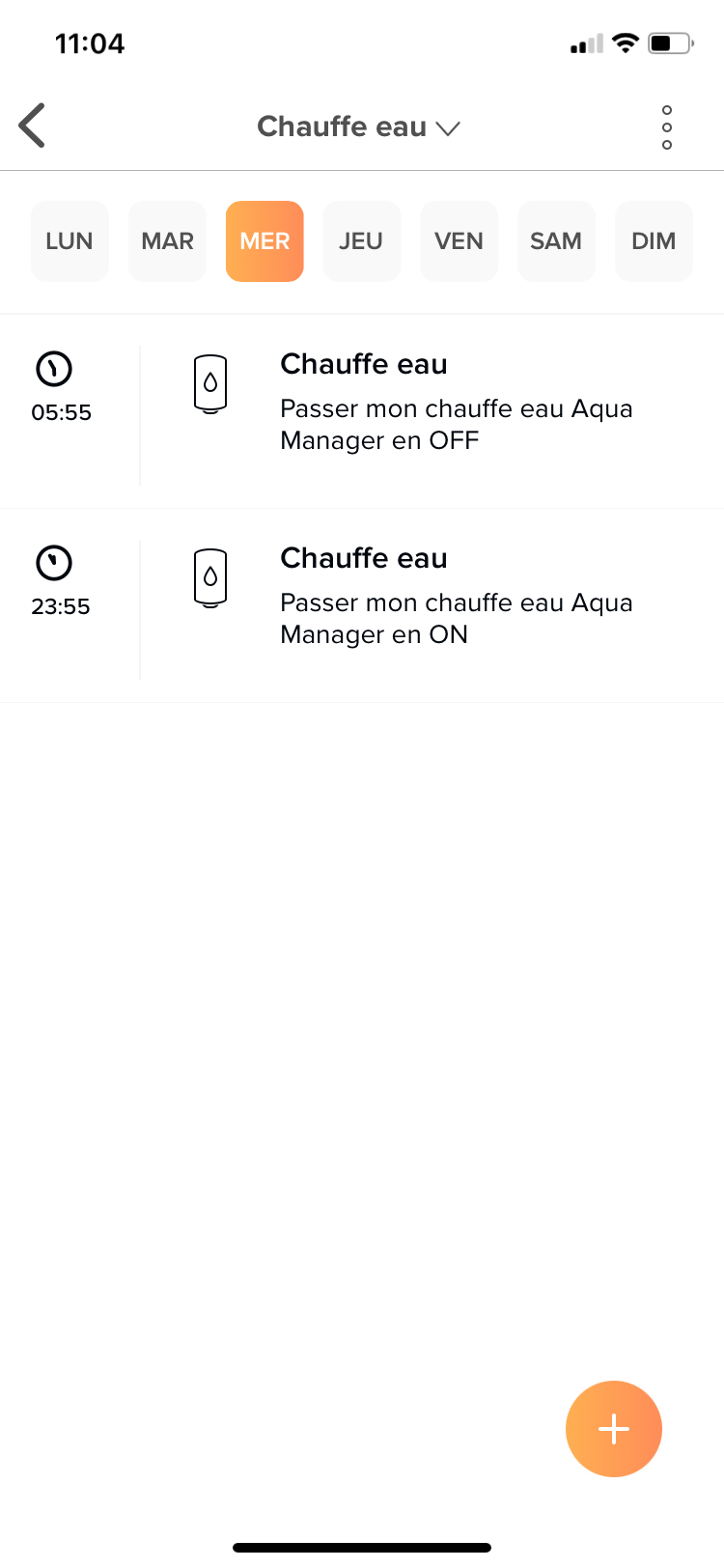Select the highlighted MER day tab
The height and width of the screenshot is (1568, 724).
click(265, 241)
